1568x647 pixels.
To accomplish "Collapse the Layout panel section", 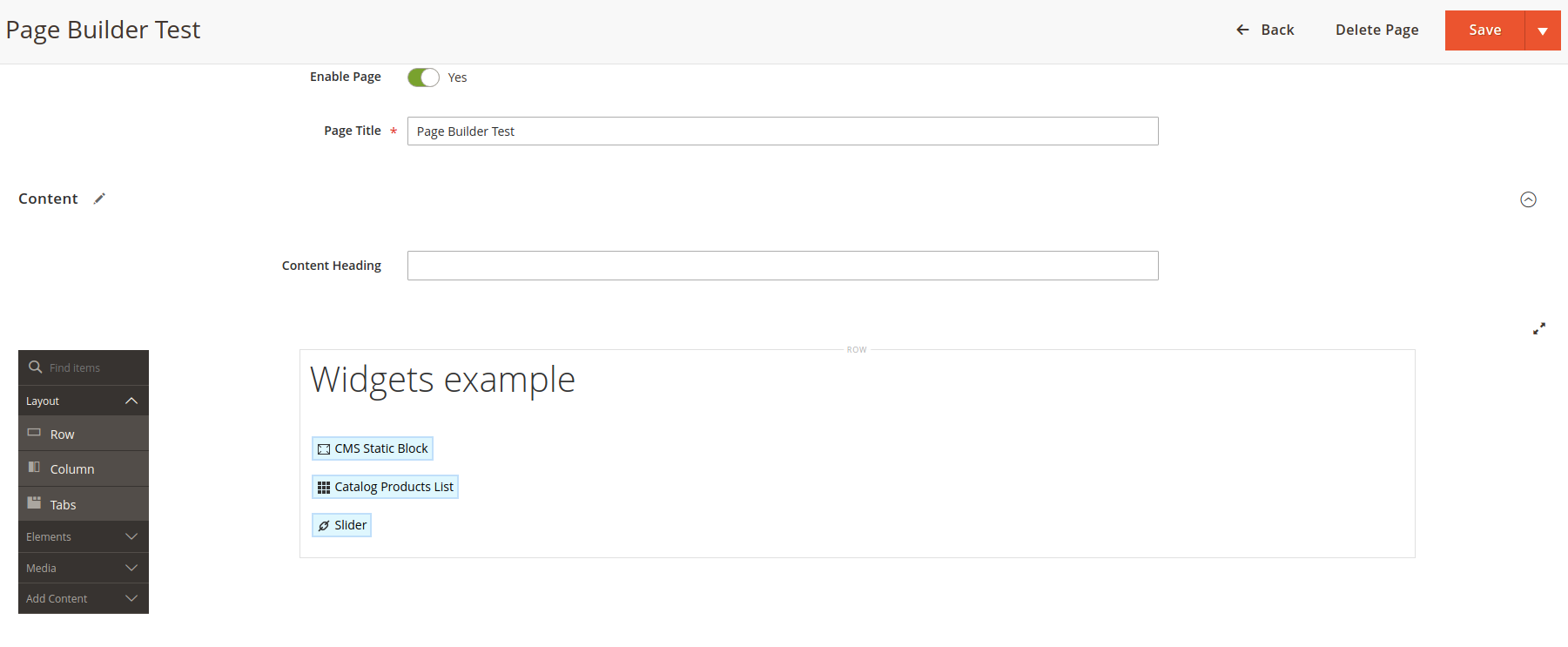I will [131, 401].
